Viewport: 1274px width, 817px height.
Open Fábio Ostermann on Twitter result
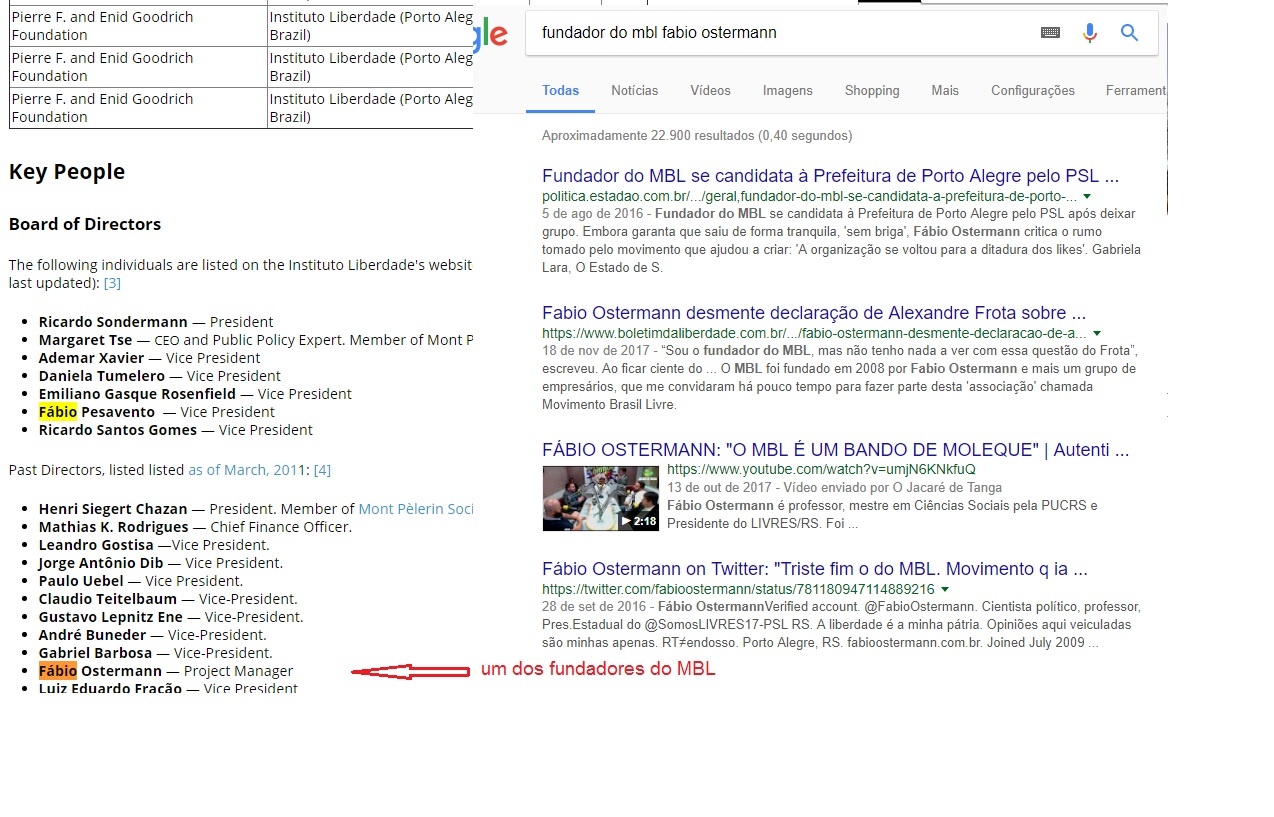[x=814, y=569]
